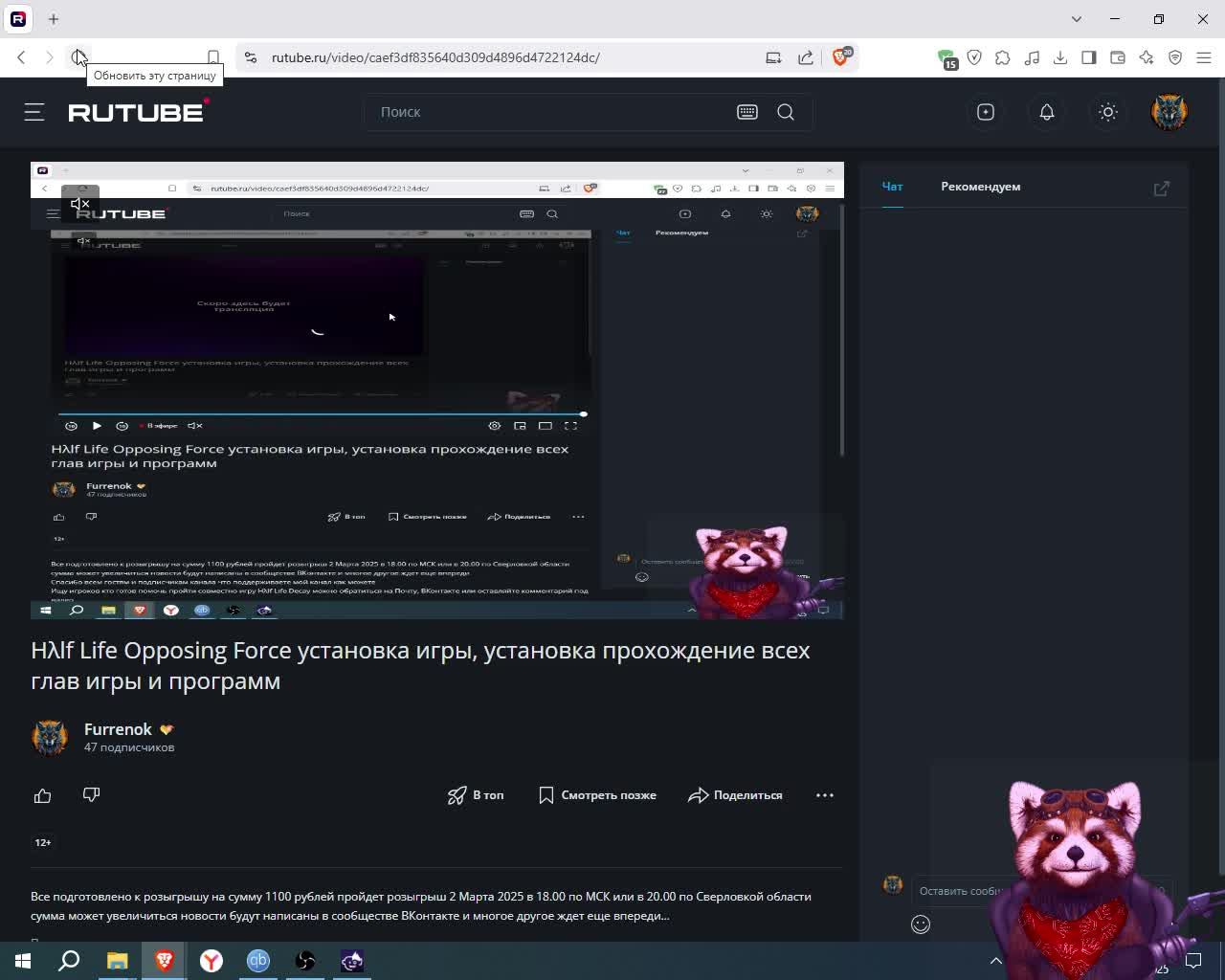Open Windows taskbar search
Screen dimensions: 1225x980
[x=70, y=960]
